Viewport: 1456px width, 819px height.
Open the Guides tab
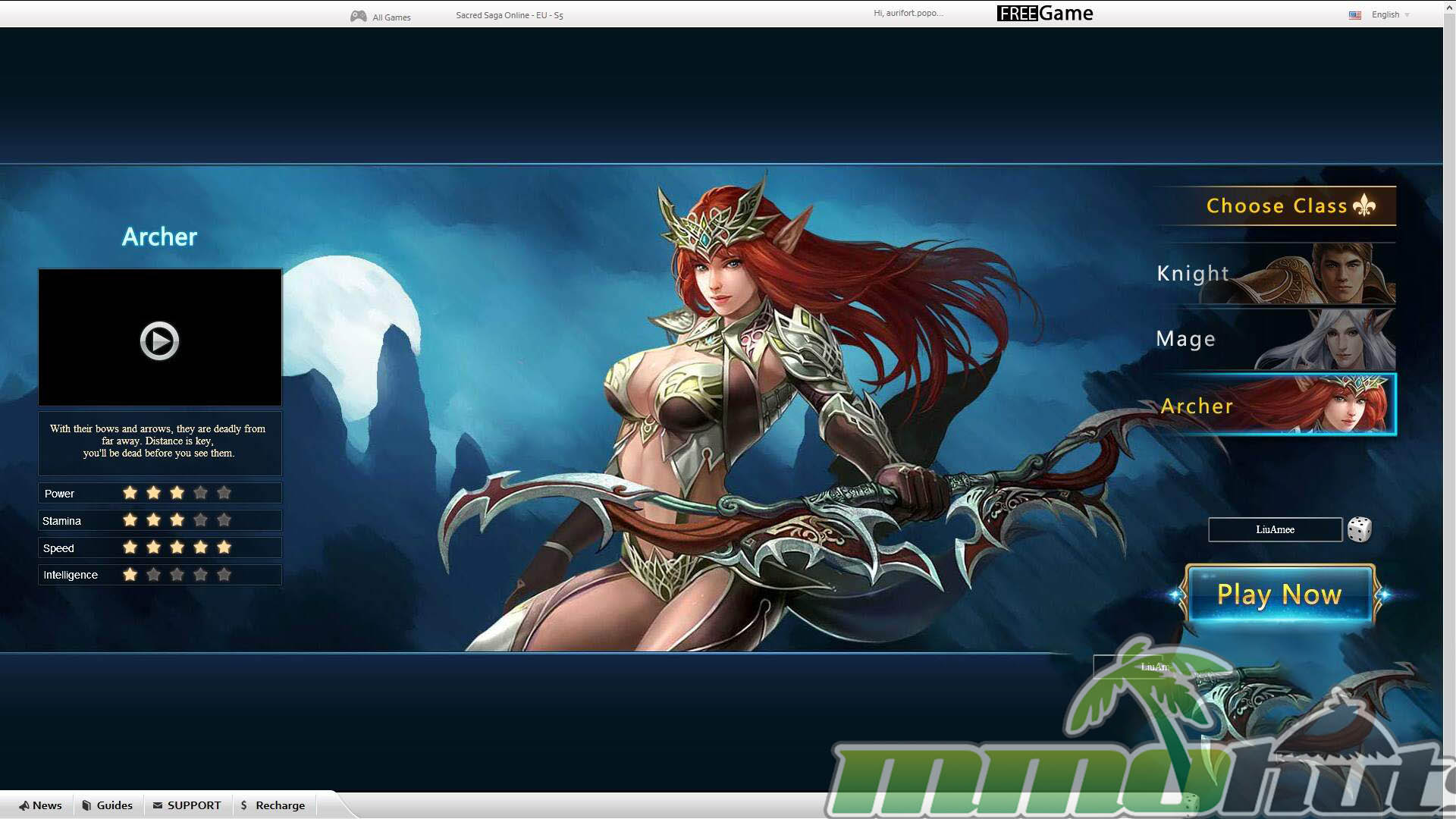(x=115, y=805)
